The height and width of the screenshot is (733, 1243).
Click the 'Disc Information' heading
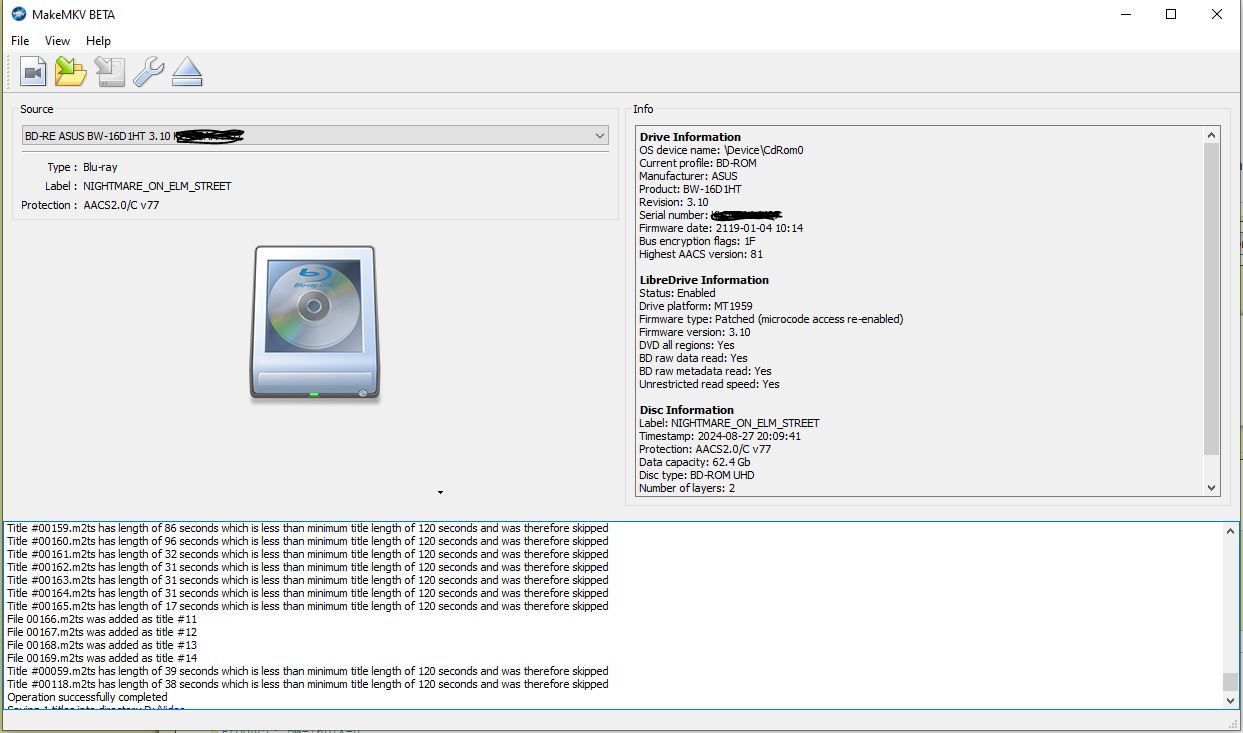[686, 410]
